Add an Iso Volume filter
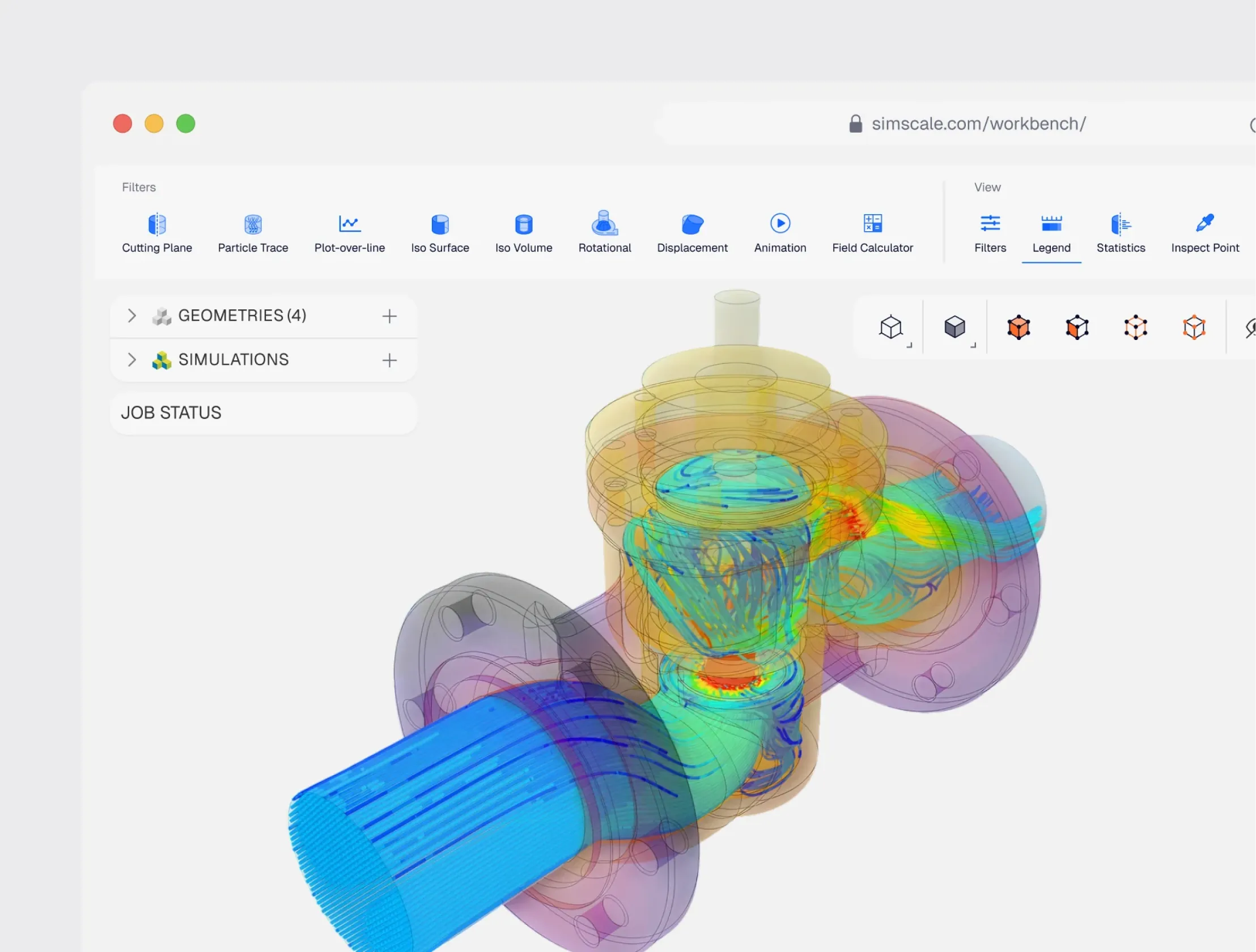The height and width of the screenshot is (952, 1256). coord(524,233)
